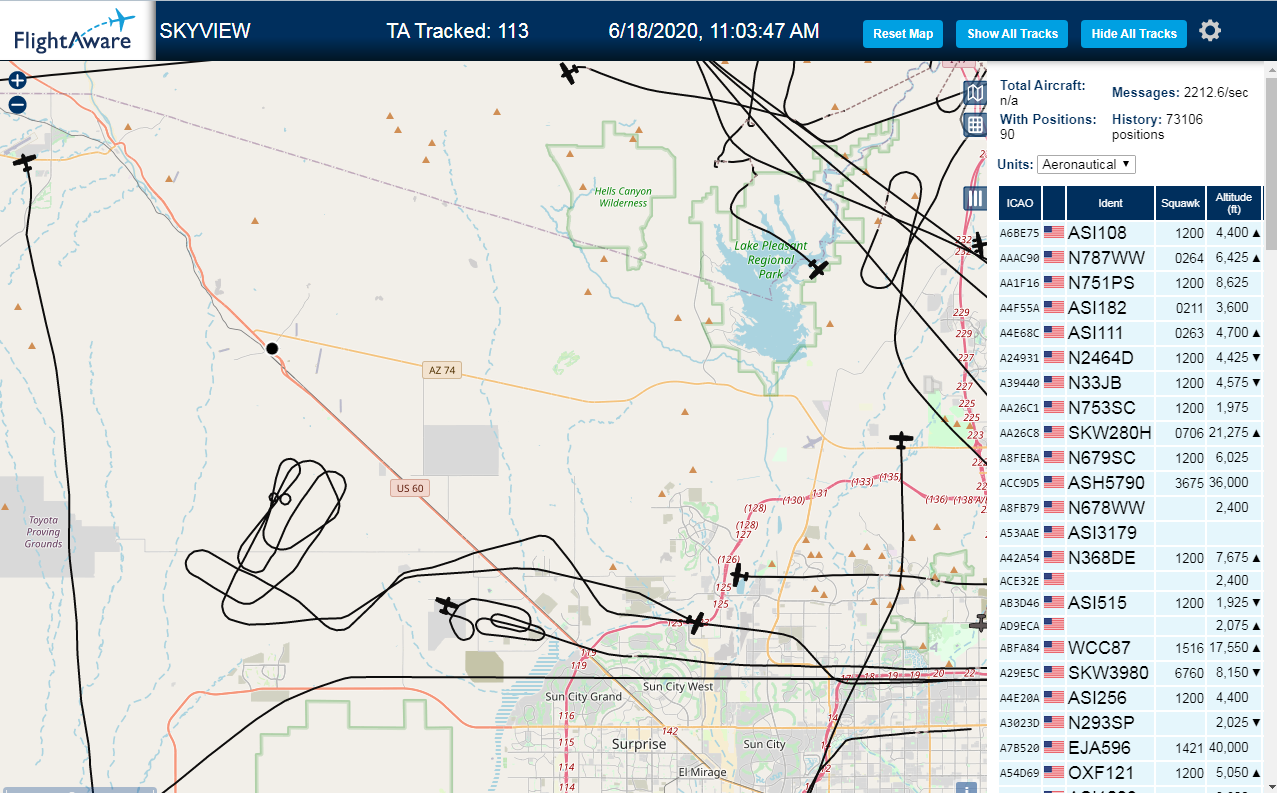The image size is (1277, 793).
Task: Select the WCC87 aircraft row
Action: coord(1130,647)
